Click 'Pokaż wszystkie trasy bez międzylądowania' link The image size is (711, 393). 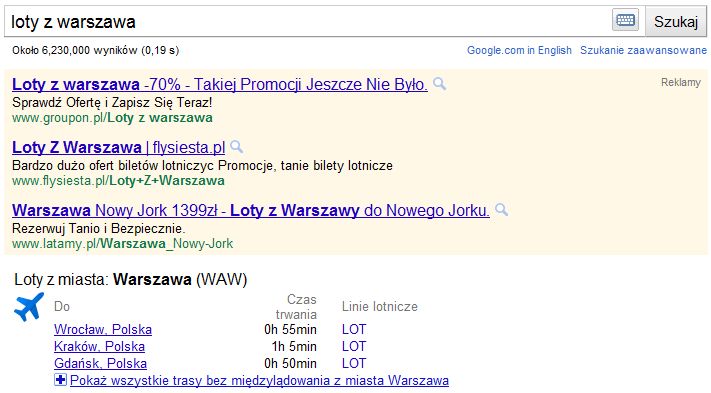259,380
